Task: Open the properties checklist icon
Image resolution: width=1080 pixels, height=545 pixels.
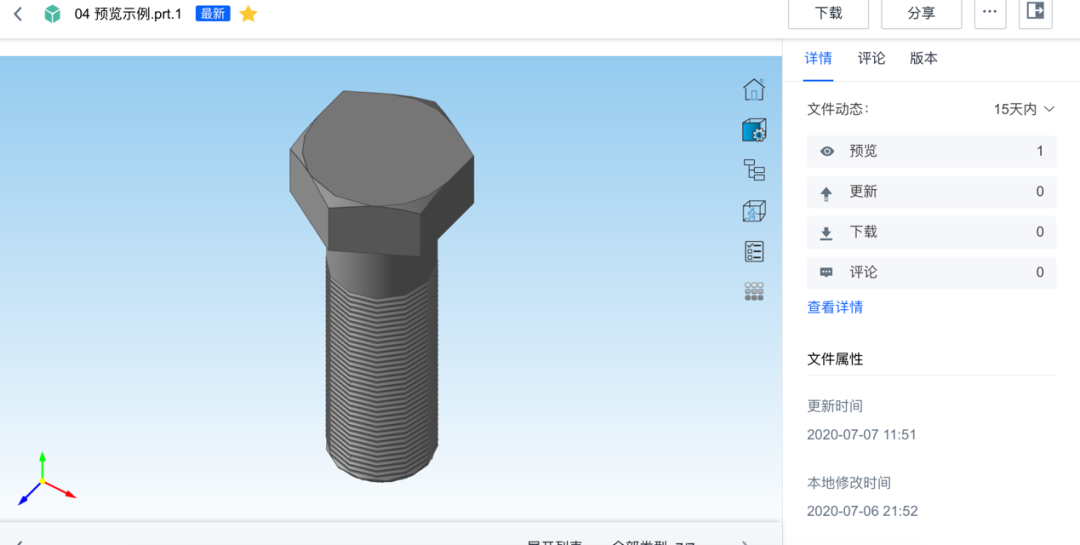Action: click(x=754, y=251)
